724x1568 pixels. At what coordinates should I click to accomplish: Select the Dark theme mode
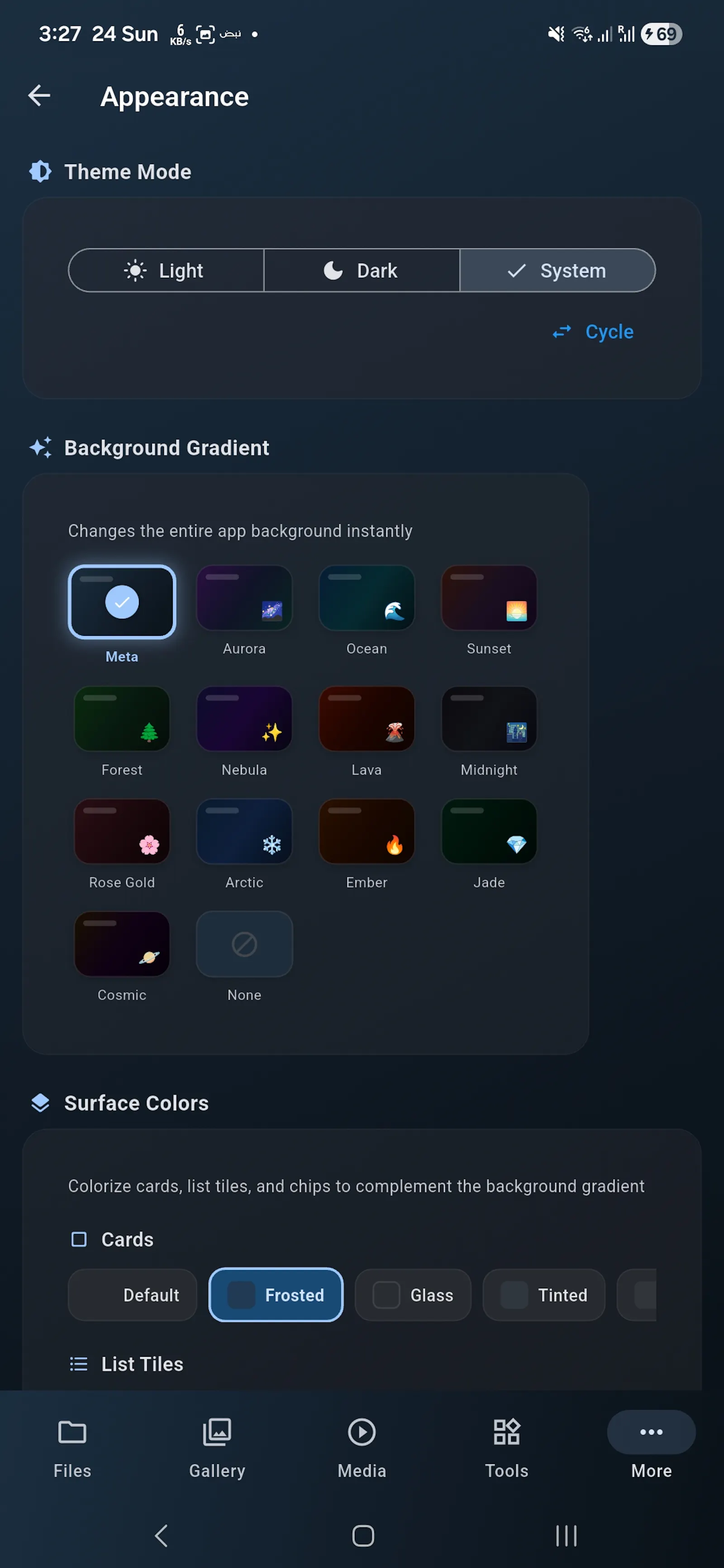pyautogui.click(x=362, y=270)
